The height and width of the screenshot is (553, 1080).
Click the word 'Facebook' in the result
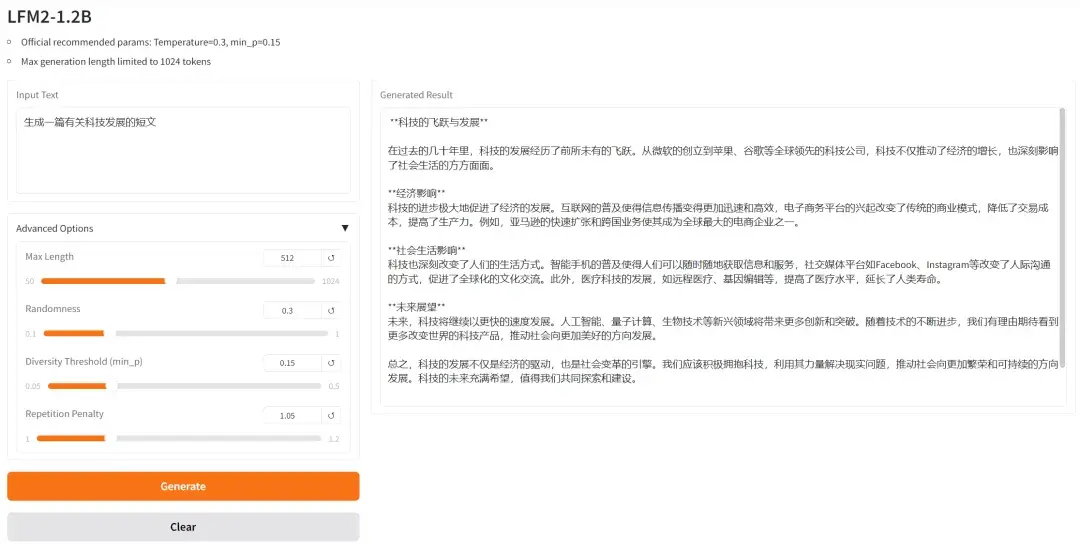point(896,264)
